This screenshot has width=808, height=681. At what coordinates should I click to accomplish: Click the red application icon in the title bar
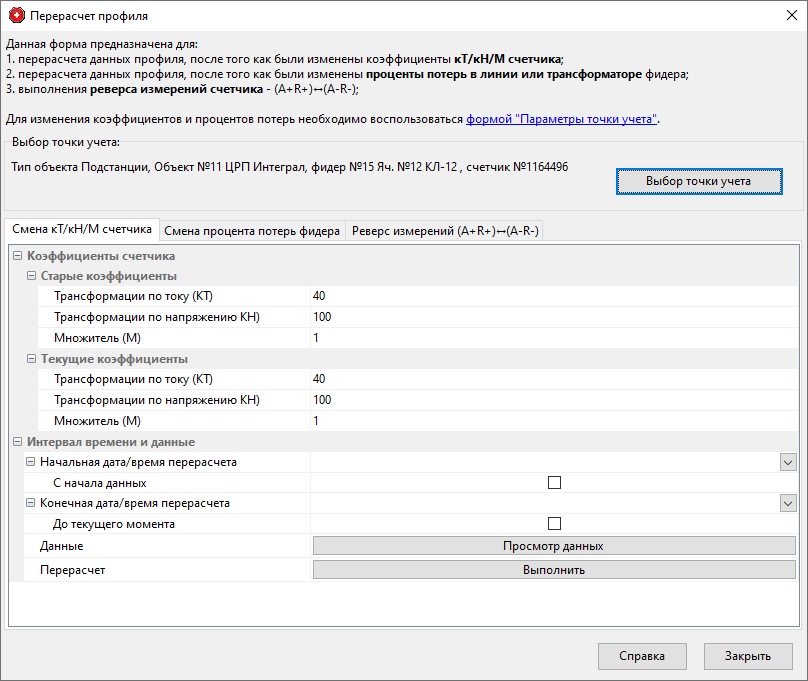(16, 15)
